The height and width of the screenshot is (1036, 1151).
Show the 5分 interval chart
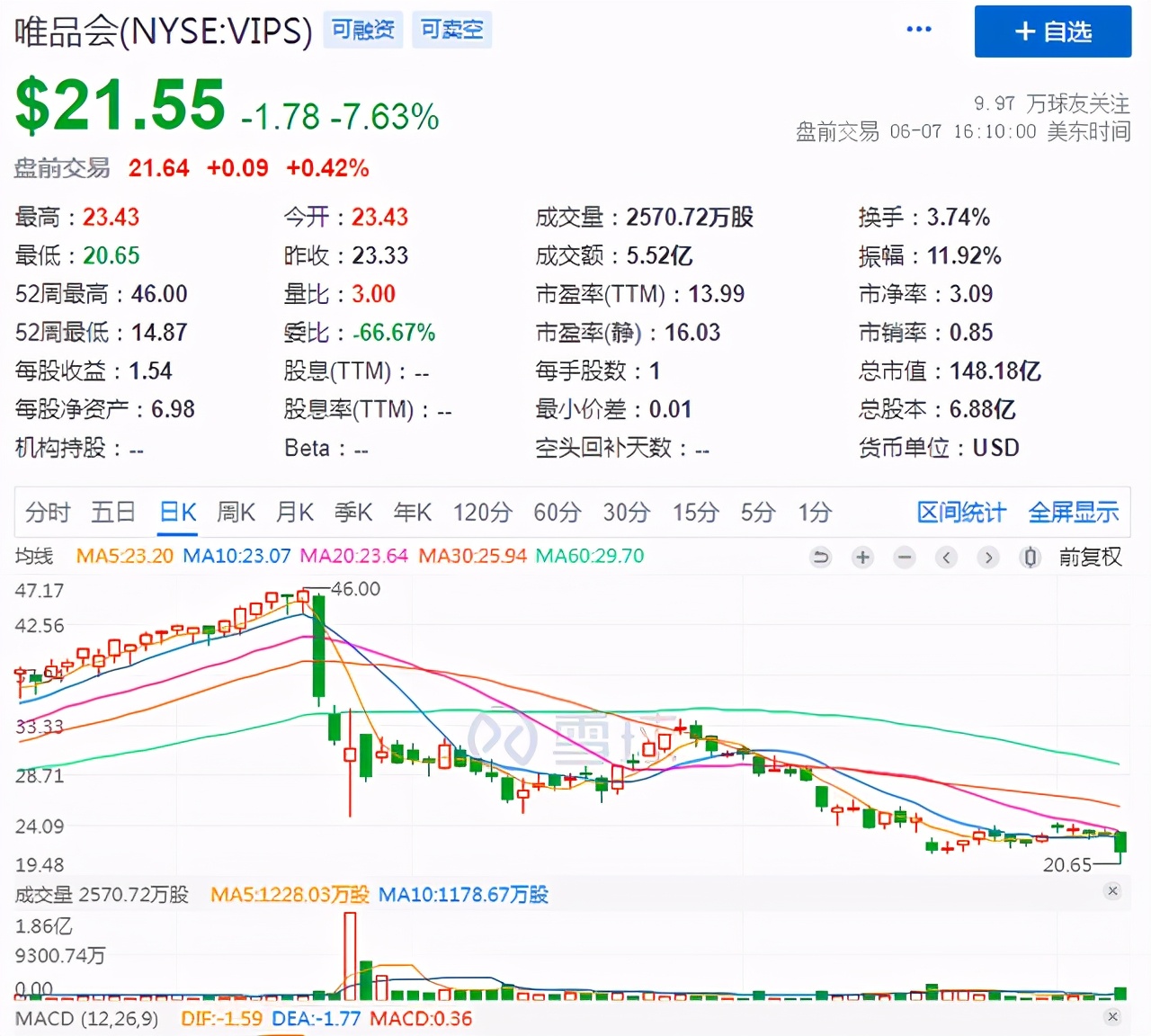point(758,513)
